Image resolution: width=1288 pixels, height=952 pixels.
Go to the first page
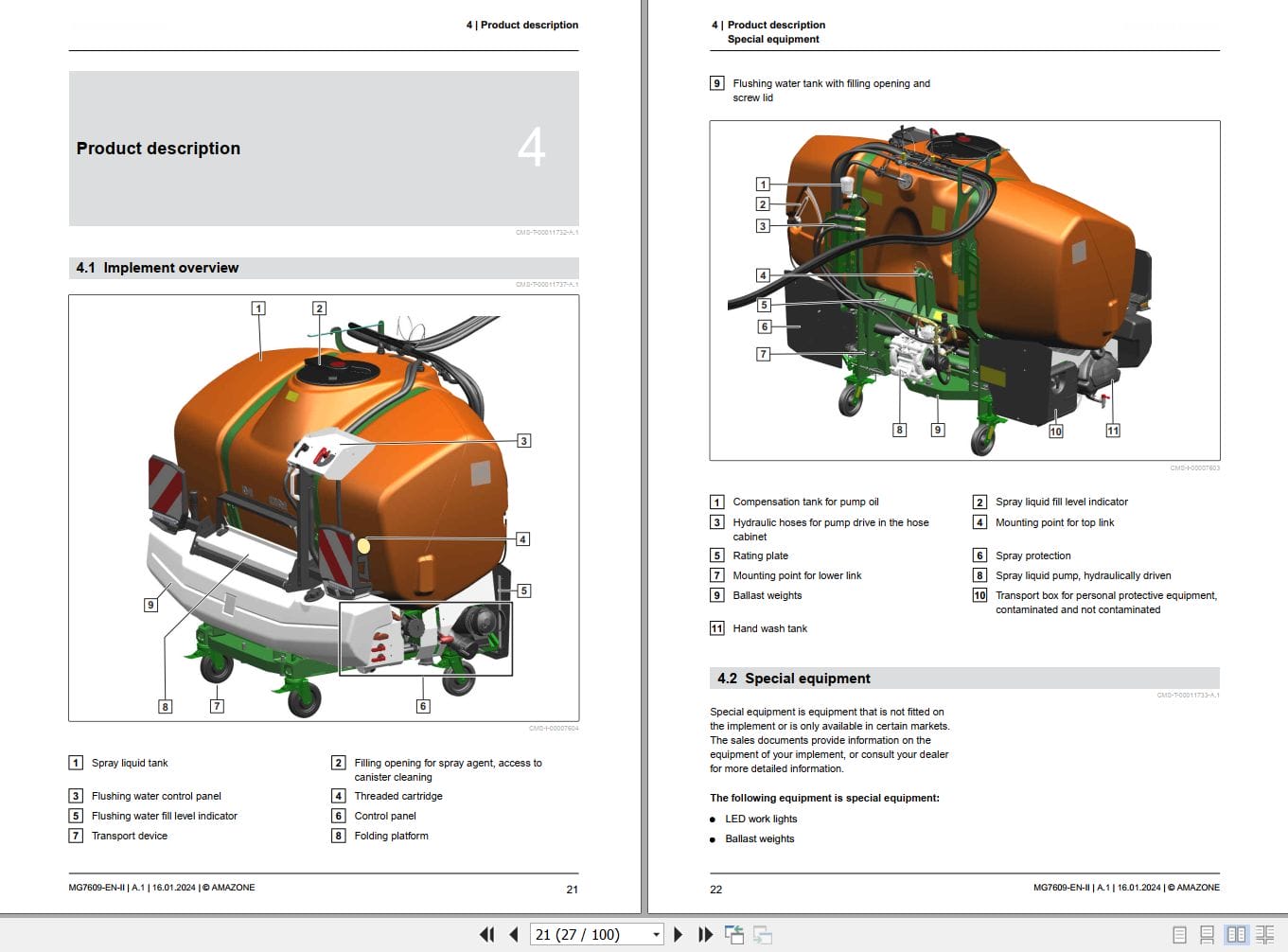coord(486,935)
